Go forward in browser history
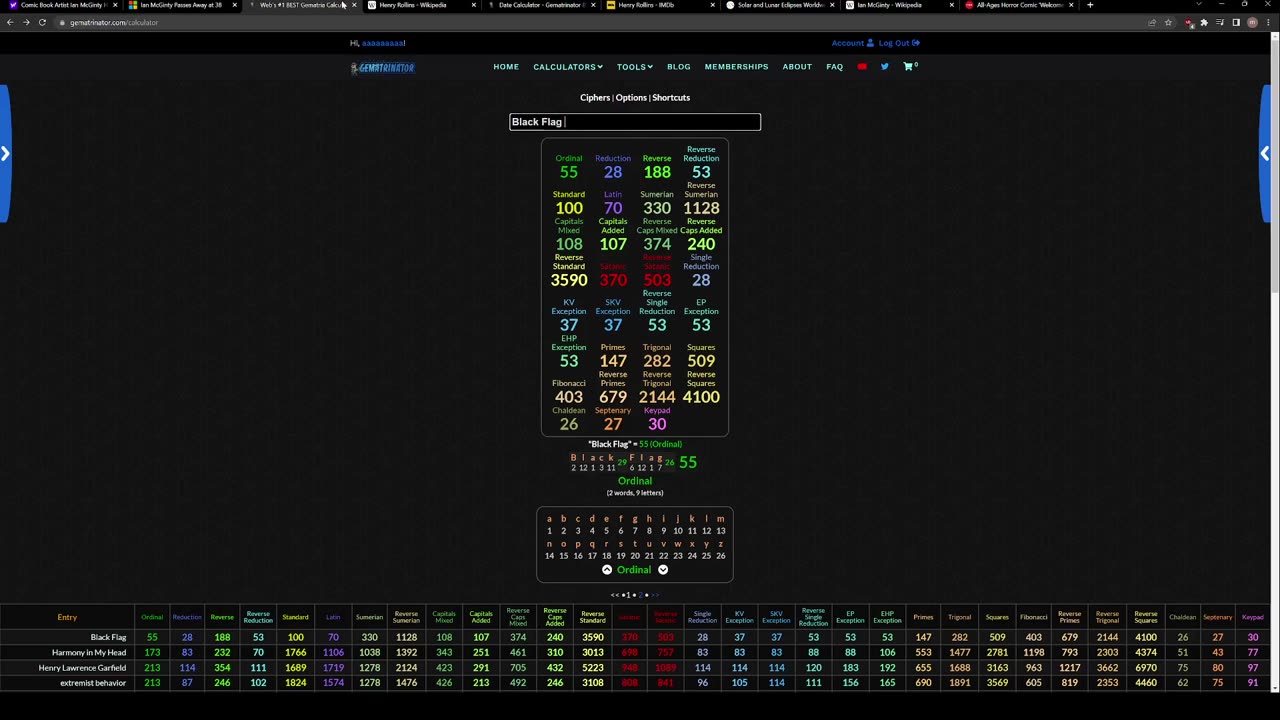 (x=26, y=22)
